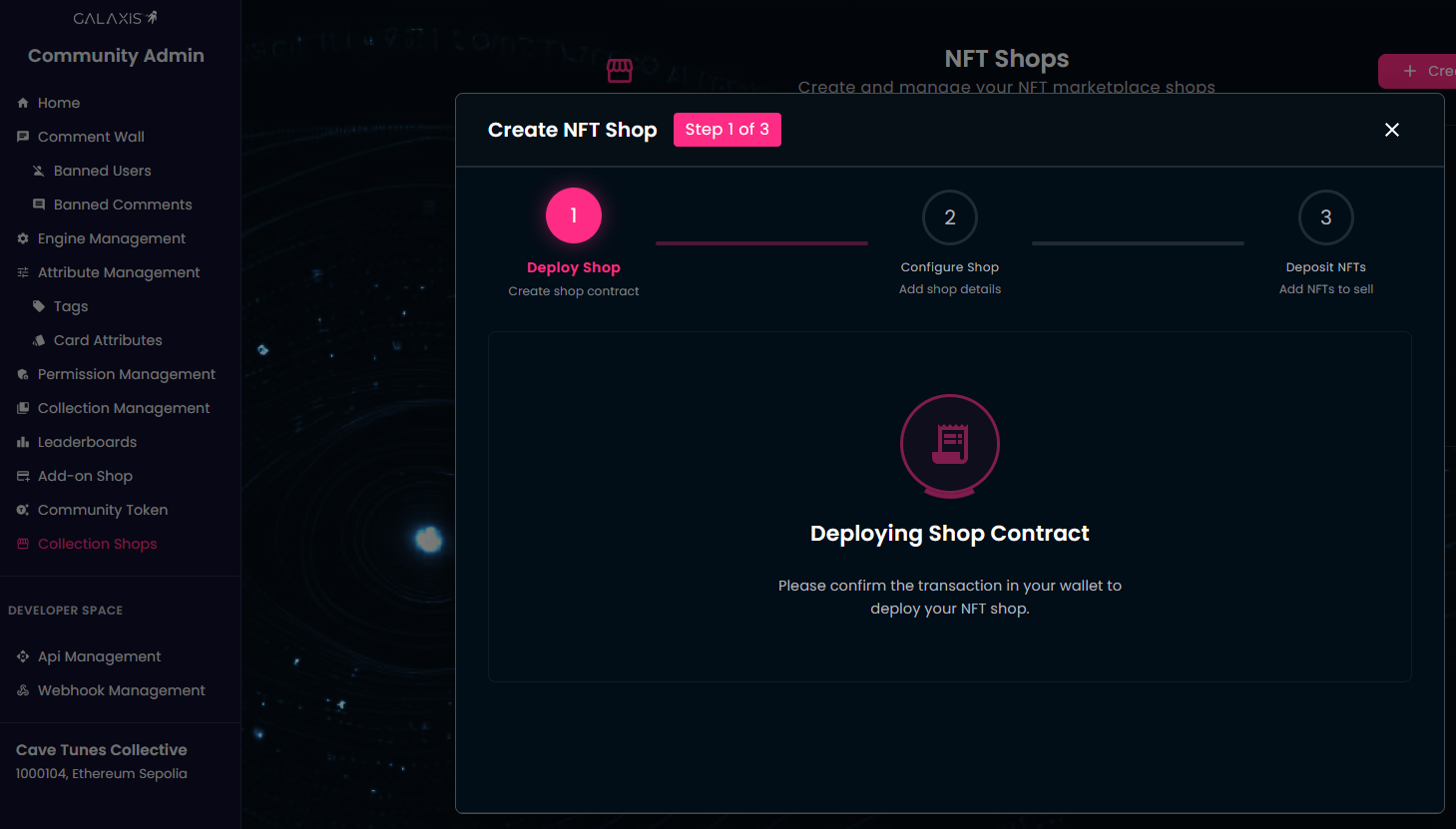Click the Cave Tunes Collective community name
The image size is (1456, 829).
[102, 750]
